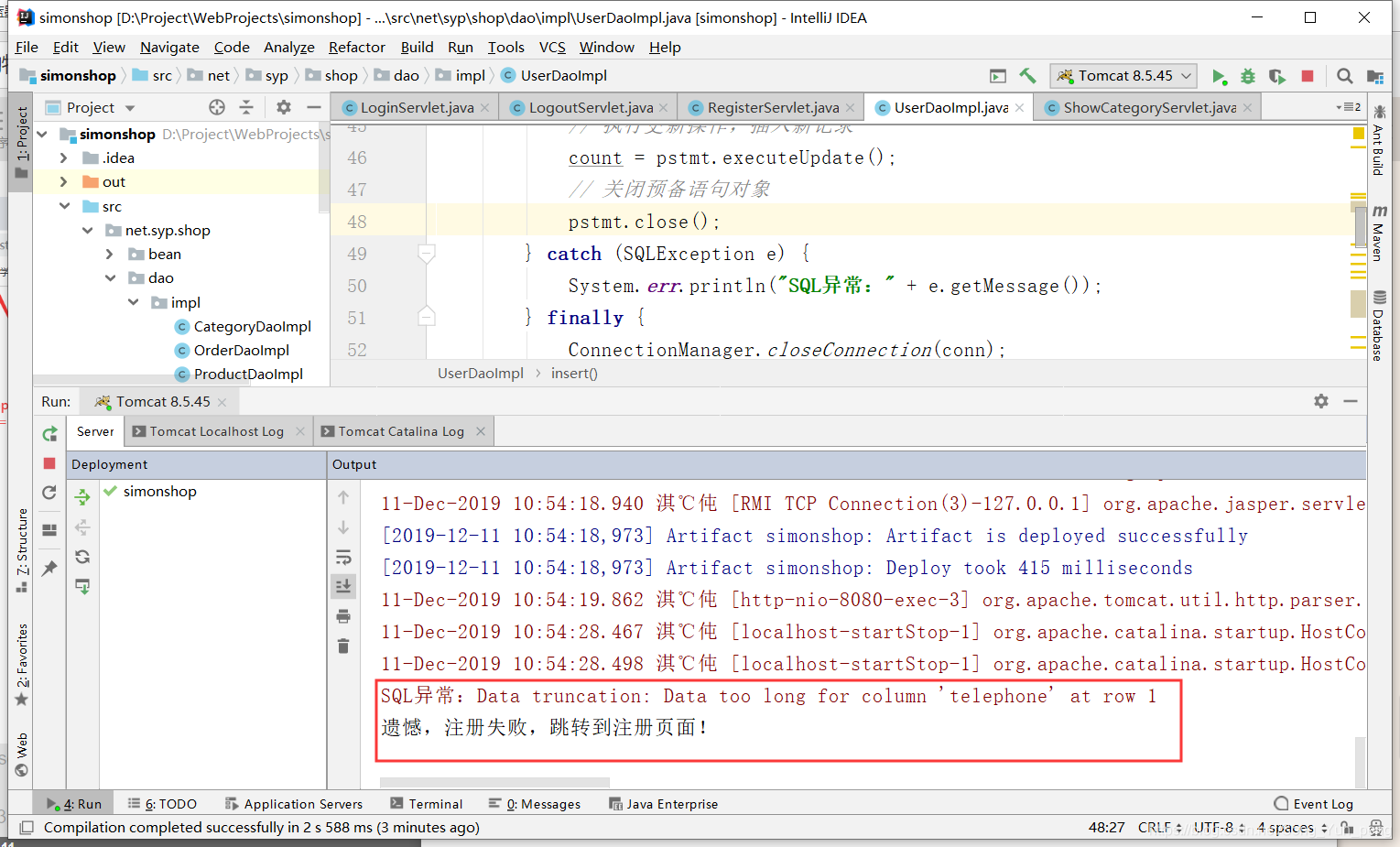Click the scroll down arrow in Output
The image size is (1400, 847).
pos(343,527)
